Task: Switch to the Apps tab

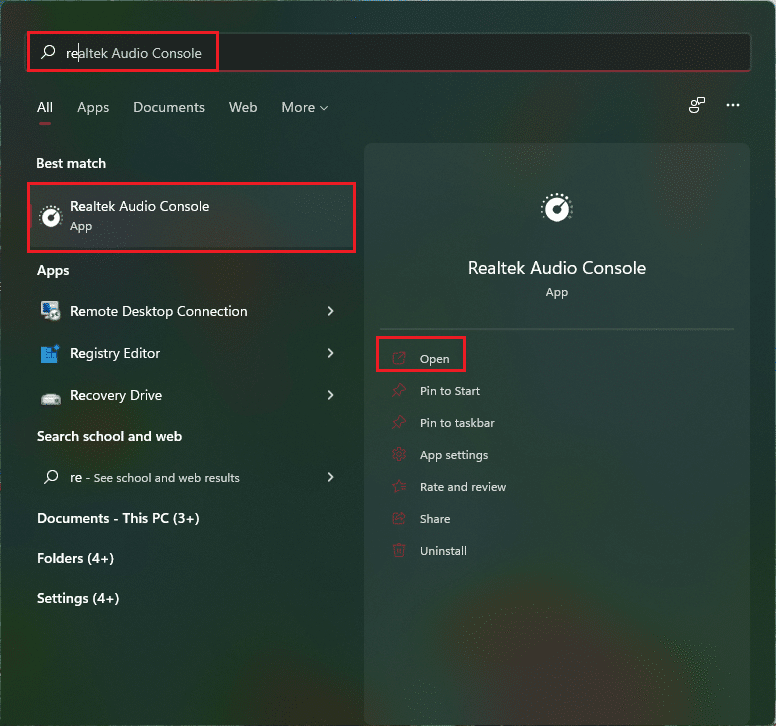Action: pyautogui.click(x=93, y=107)
